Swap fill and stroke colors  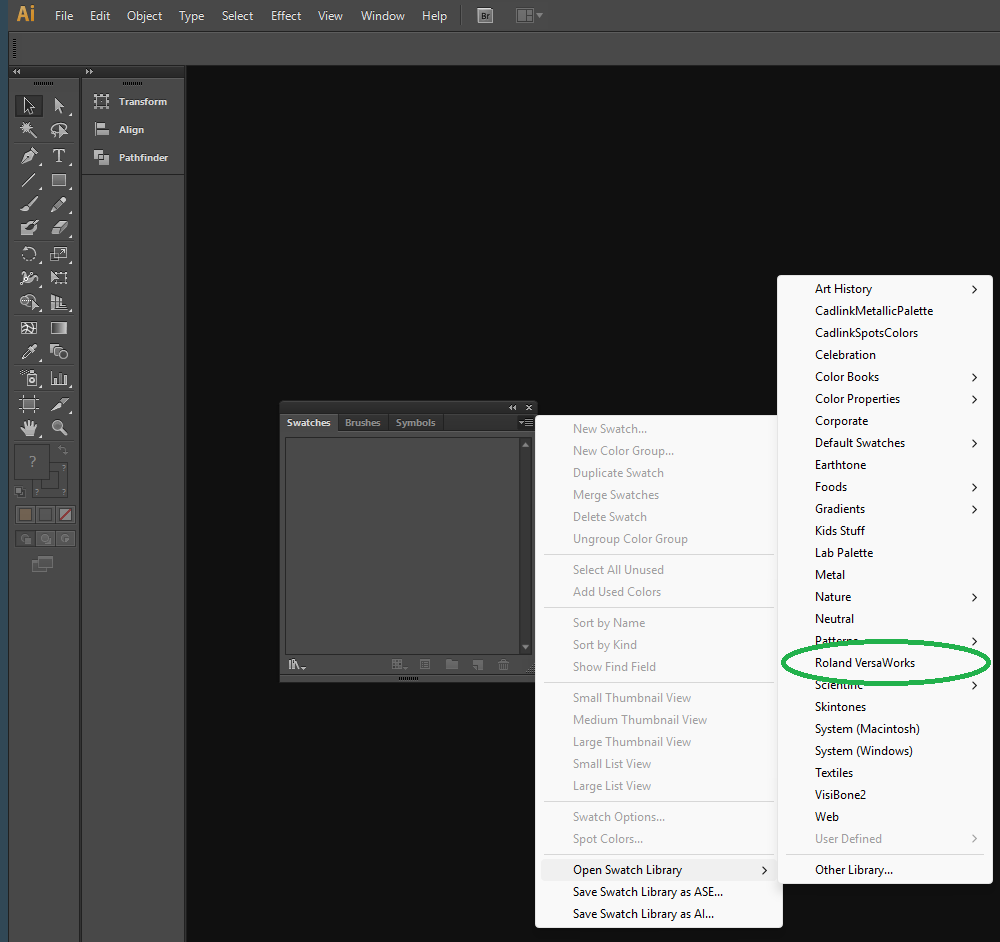click(x=63, y=451)
